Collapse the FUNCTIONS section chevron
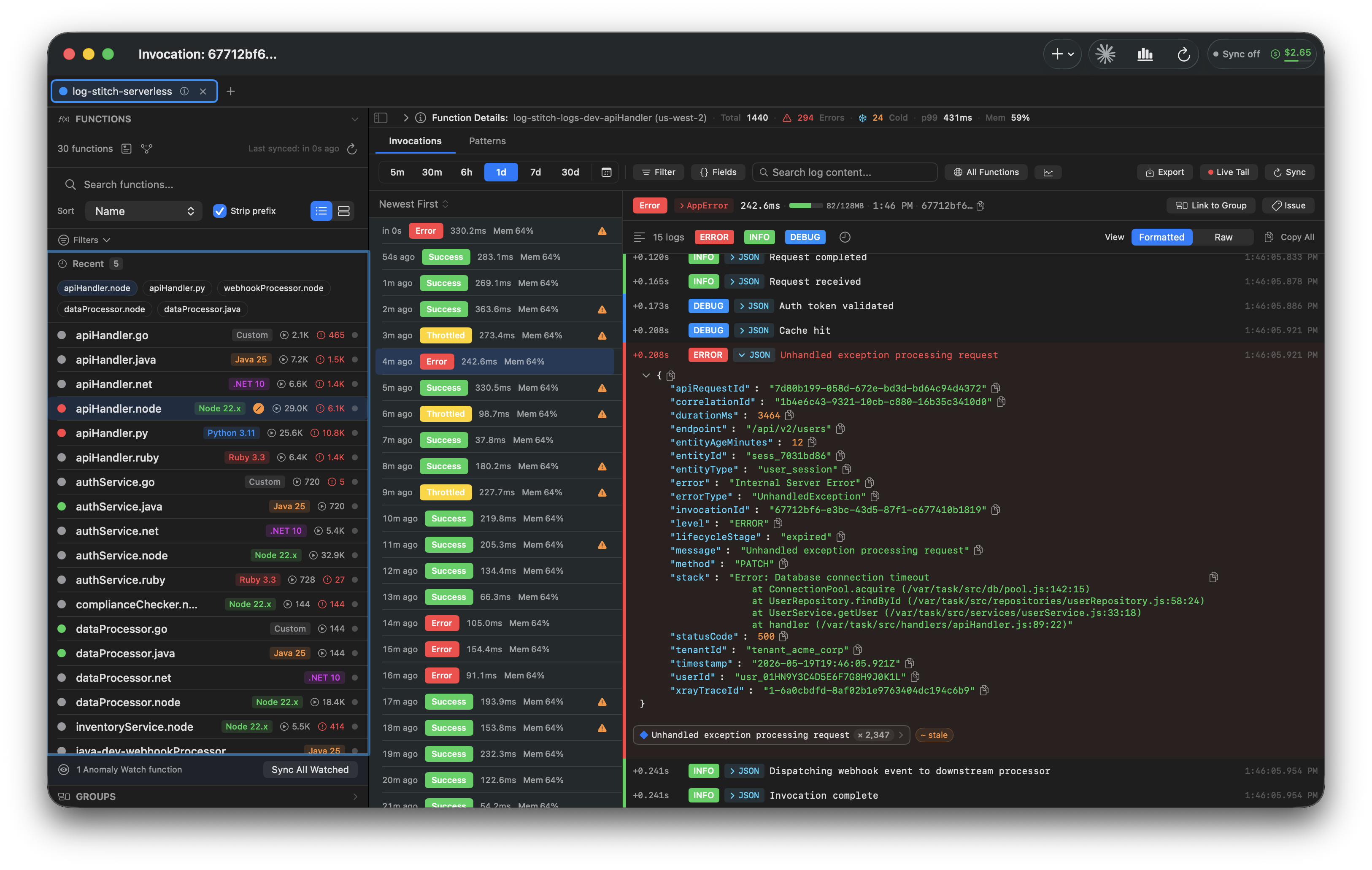 click(x=354, y=119)
